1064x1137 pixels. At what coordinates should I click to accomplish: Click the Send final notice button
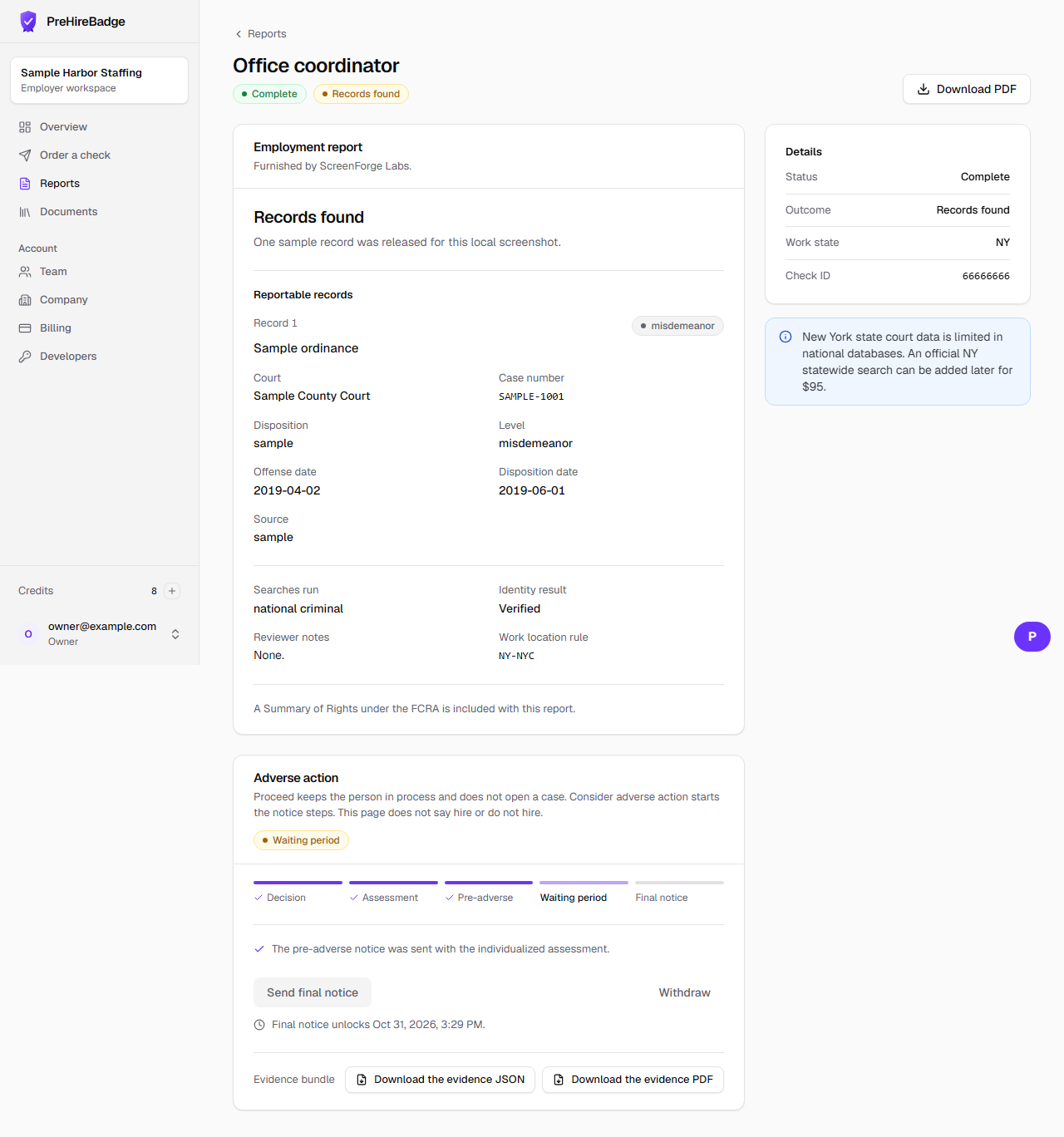[x=313, y=992]
